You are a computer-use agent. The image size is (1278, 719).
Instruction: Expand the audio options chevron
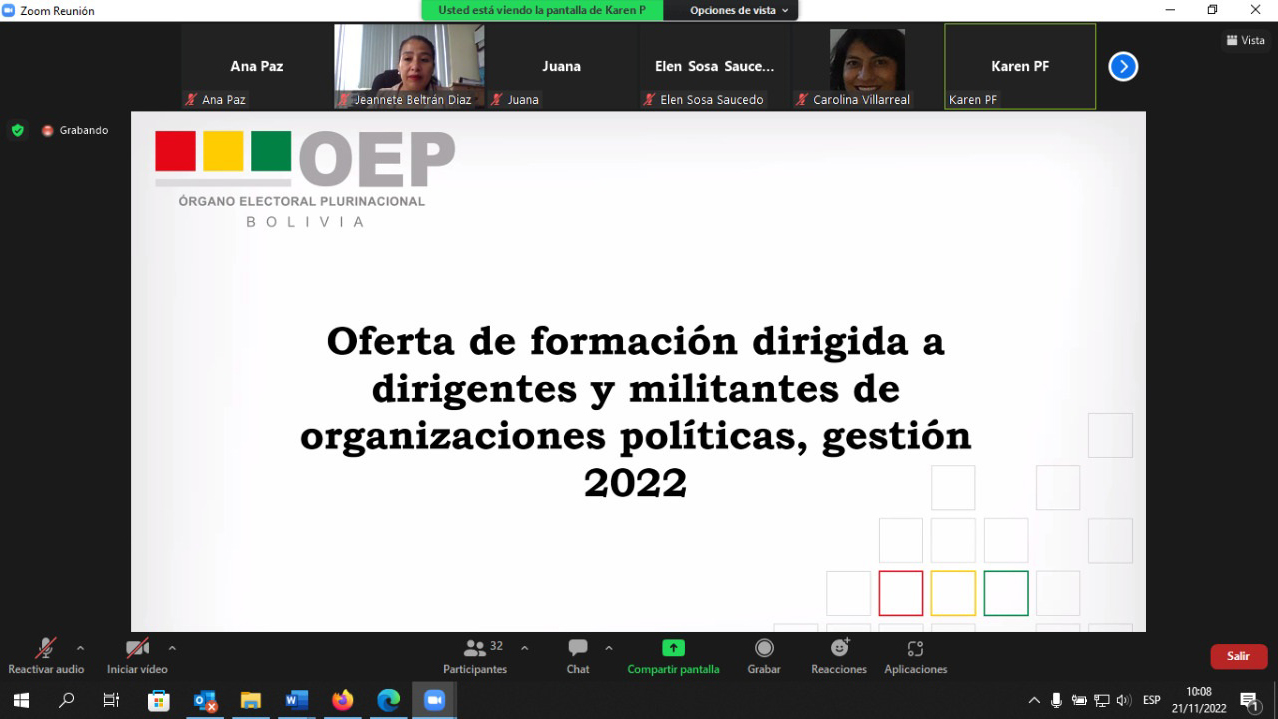81,648
